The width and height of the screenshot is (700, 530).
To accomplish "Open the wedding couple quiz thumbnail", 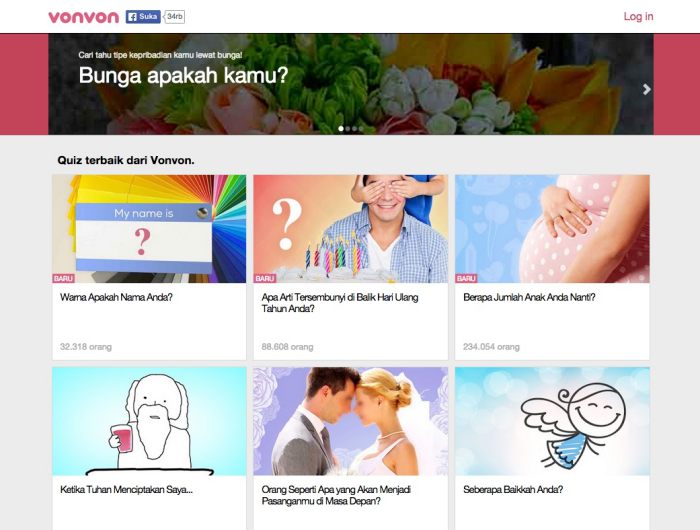I will (350, 421).
